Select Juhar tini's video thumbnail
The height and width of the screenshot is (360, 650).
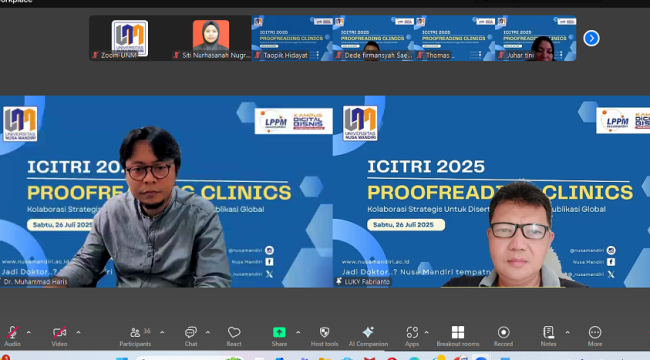tap(536, 38)
